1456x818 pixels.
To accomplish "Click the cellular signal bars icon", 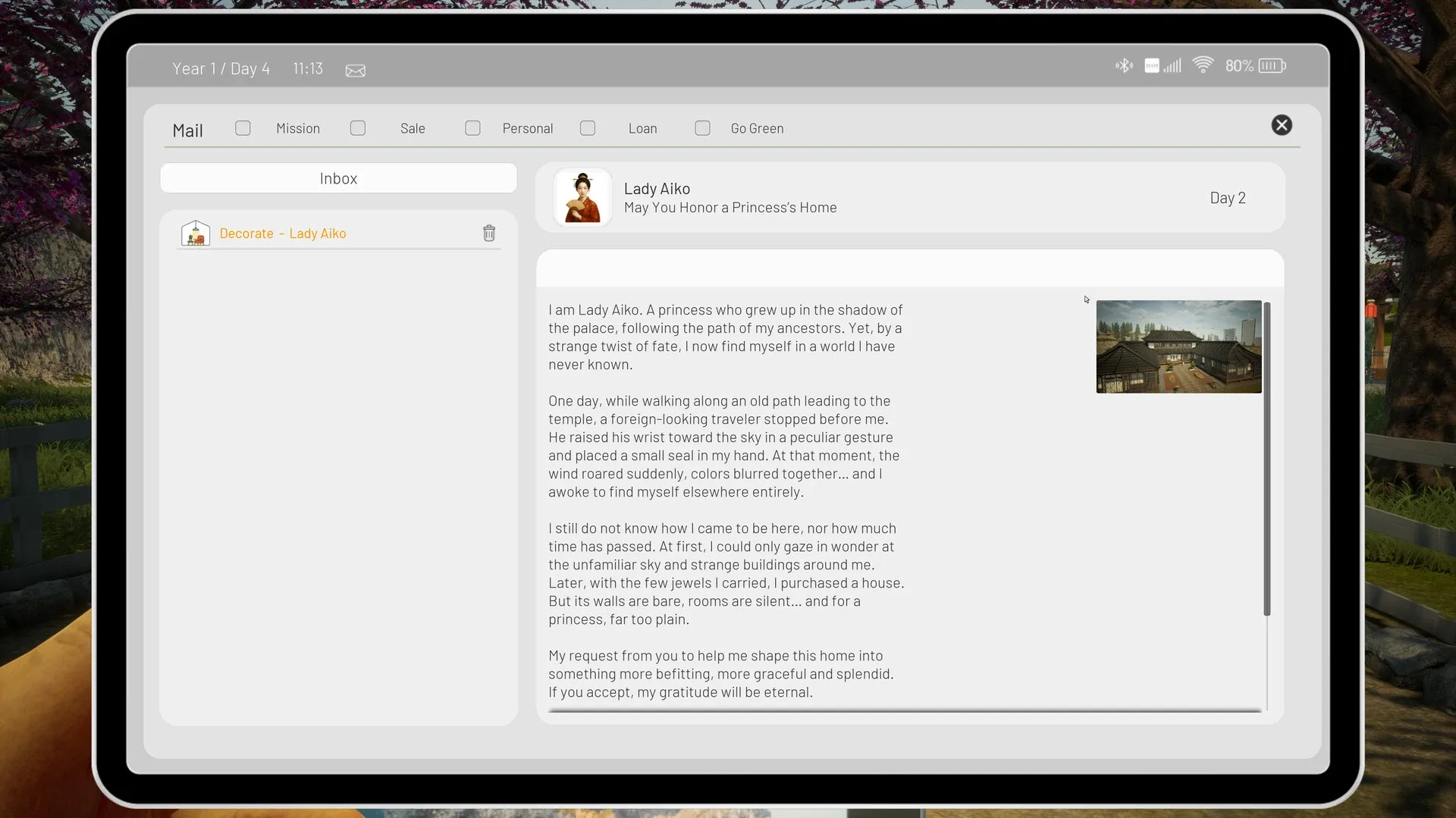I will pos(1172,65).
